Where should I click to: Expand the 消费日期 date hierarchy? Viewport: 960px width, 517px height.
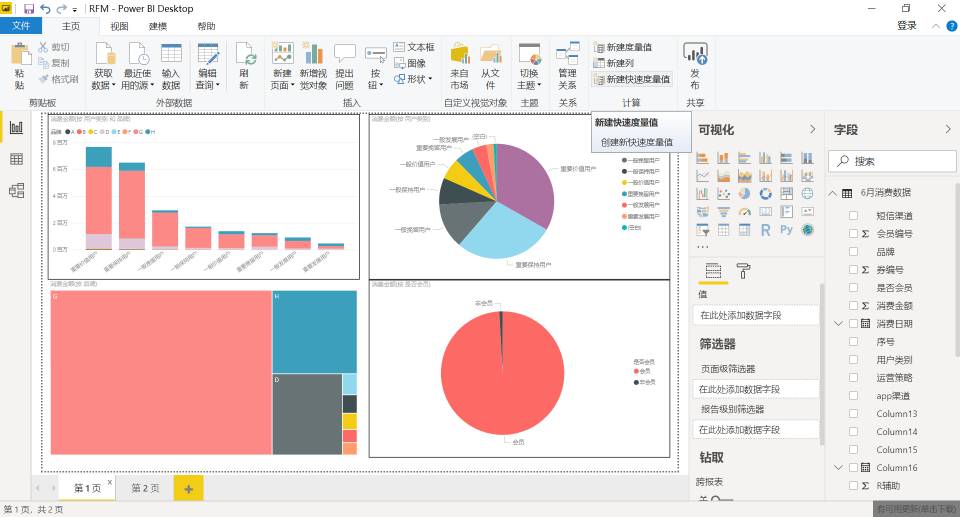839,323
